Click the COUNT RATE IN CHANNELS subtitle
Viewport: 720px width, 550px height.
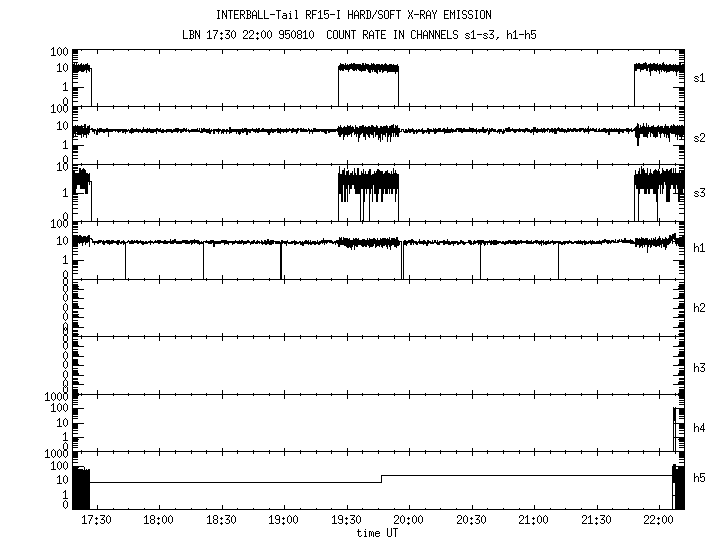click(353, 34)
